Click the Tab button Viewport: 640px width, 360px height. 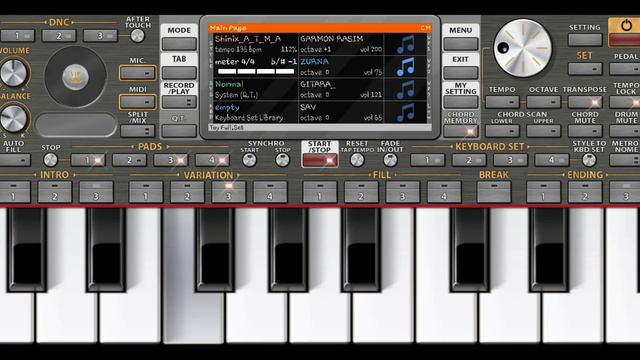[x=179, y=73]
